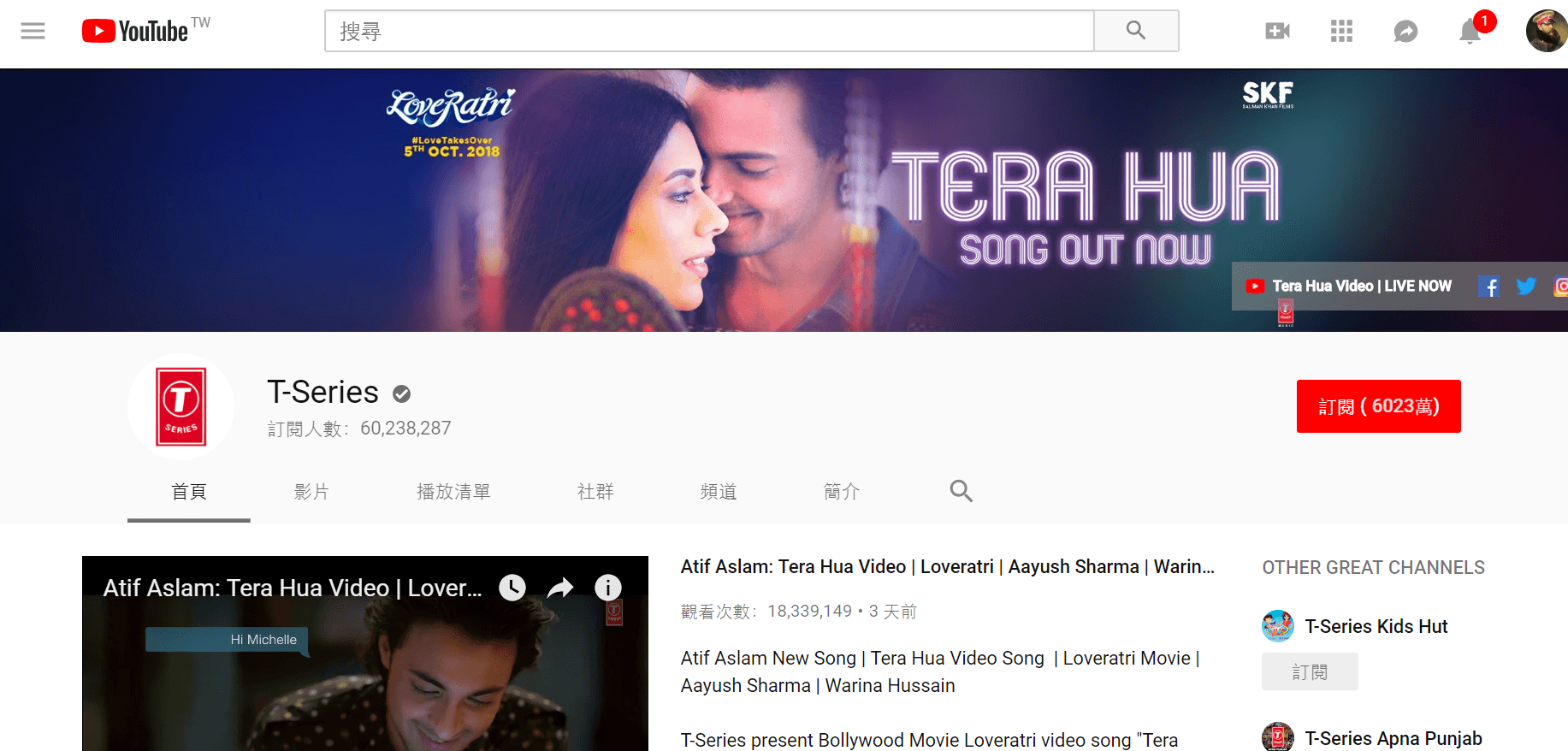Show the video info card icon
Screen dimensions: 1568x751
pyautogui.click(x=608, y=588)
